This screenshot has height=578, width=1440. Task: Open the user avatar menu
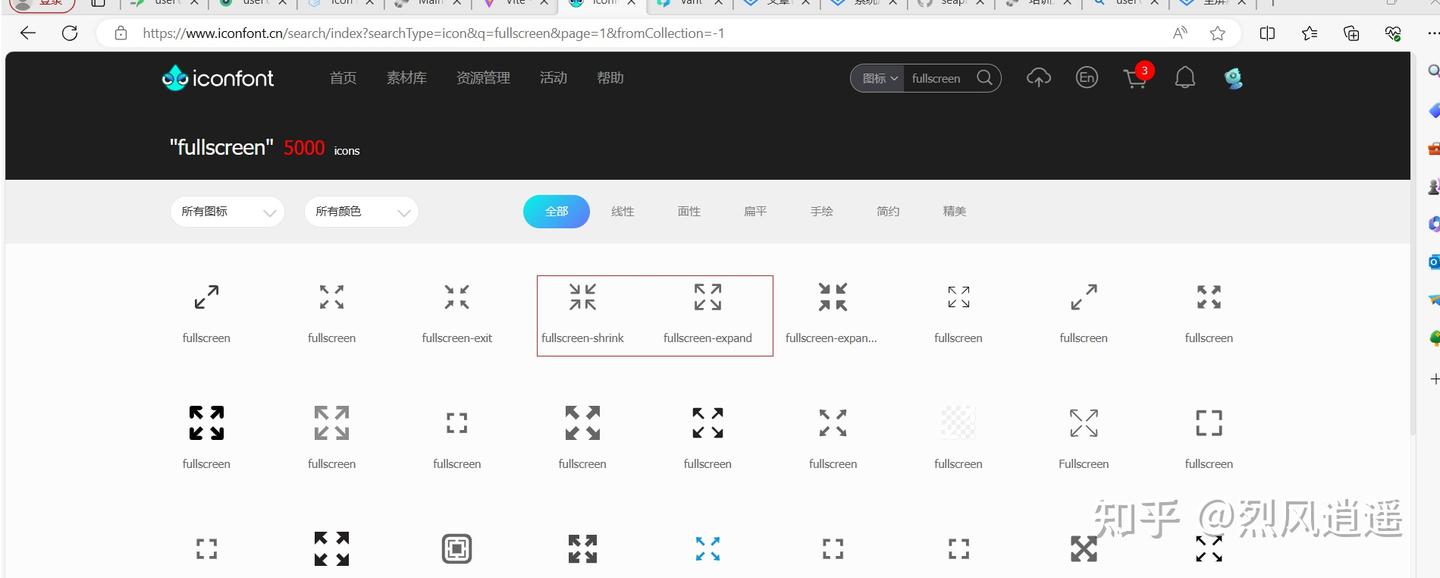point(1233,77)
